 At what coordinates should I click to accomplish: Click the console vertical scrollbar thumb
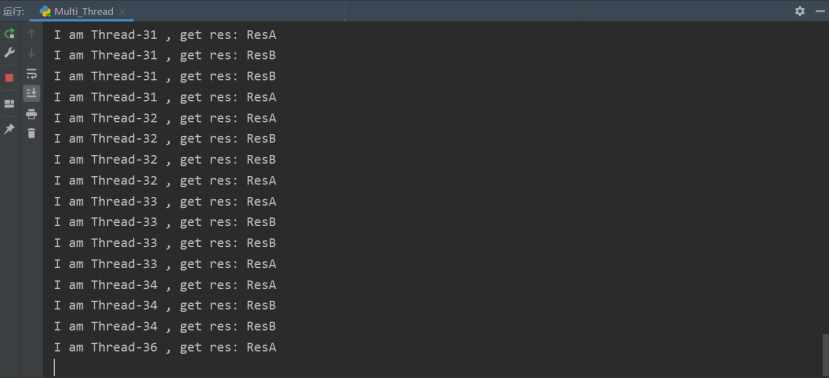(x=826, y=355)
